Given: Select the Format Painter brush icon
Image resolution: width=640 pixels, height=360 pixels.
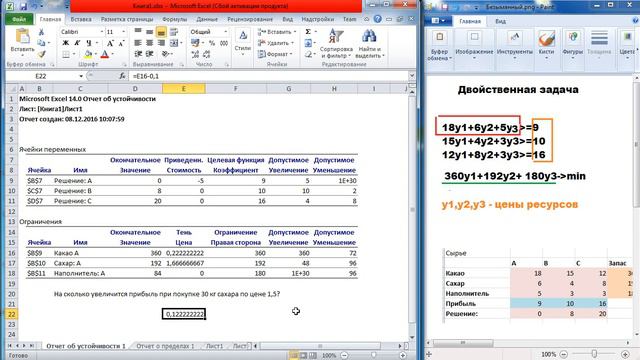Looking at the screenshot, I should click(41, 54).
